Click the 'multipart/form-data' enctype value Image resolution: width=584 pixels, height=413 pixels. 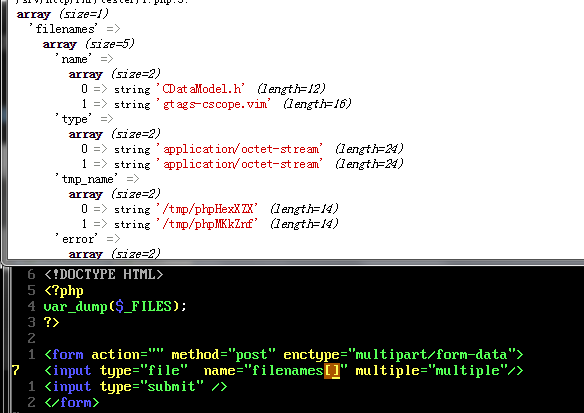[x=431, y=354]
